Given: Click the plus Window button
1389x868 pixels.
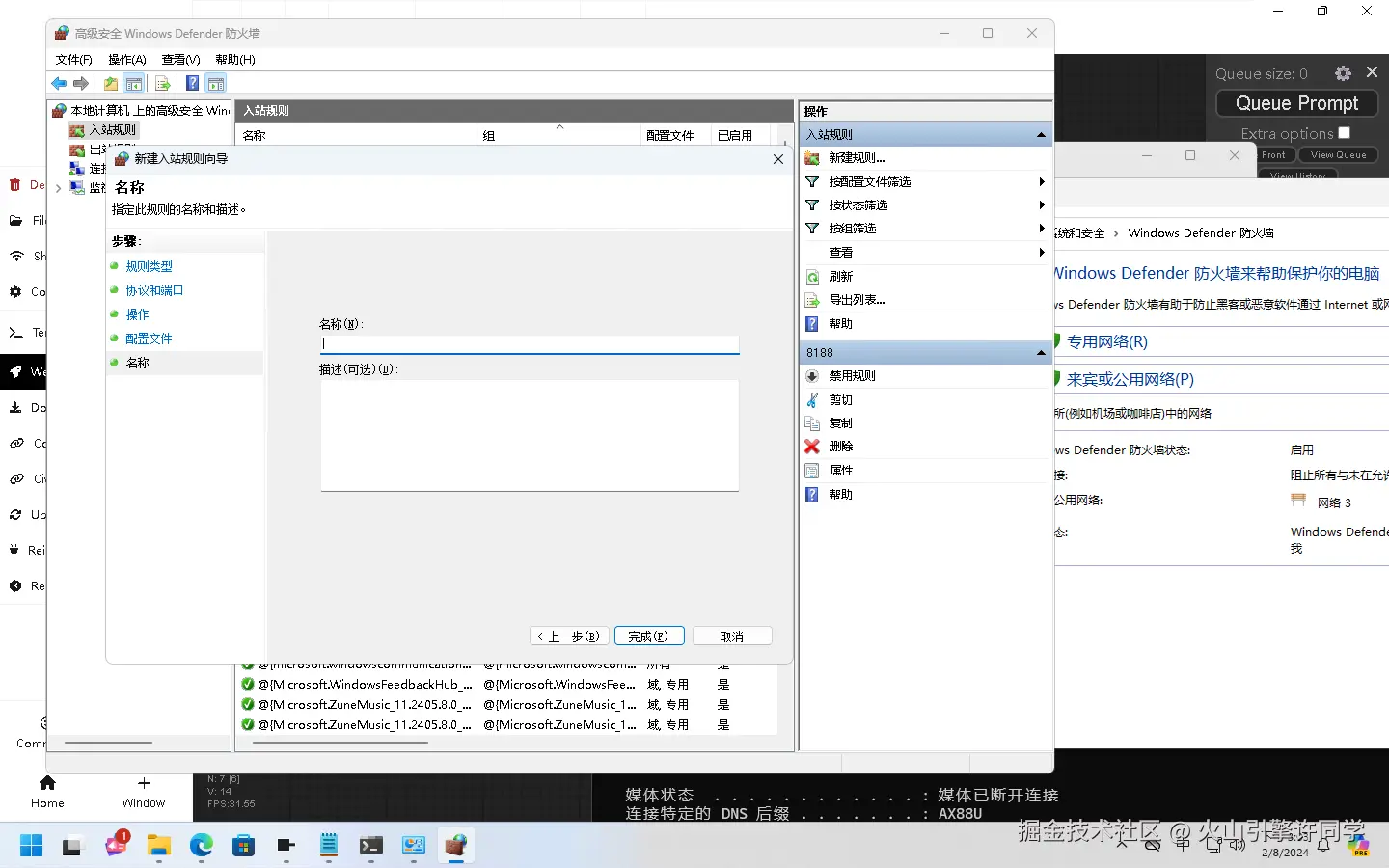Looking at the screenshot, I should point(144,792).
